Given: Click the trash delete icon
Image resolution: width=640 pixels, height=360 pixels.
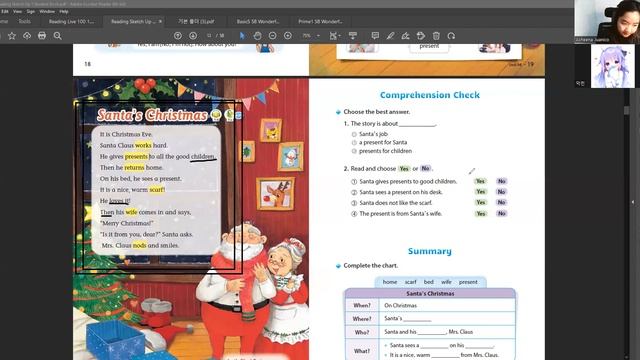Looking at the screenshot, I should tap(436, 36).
